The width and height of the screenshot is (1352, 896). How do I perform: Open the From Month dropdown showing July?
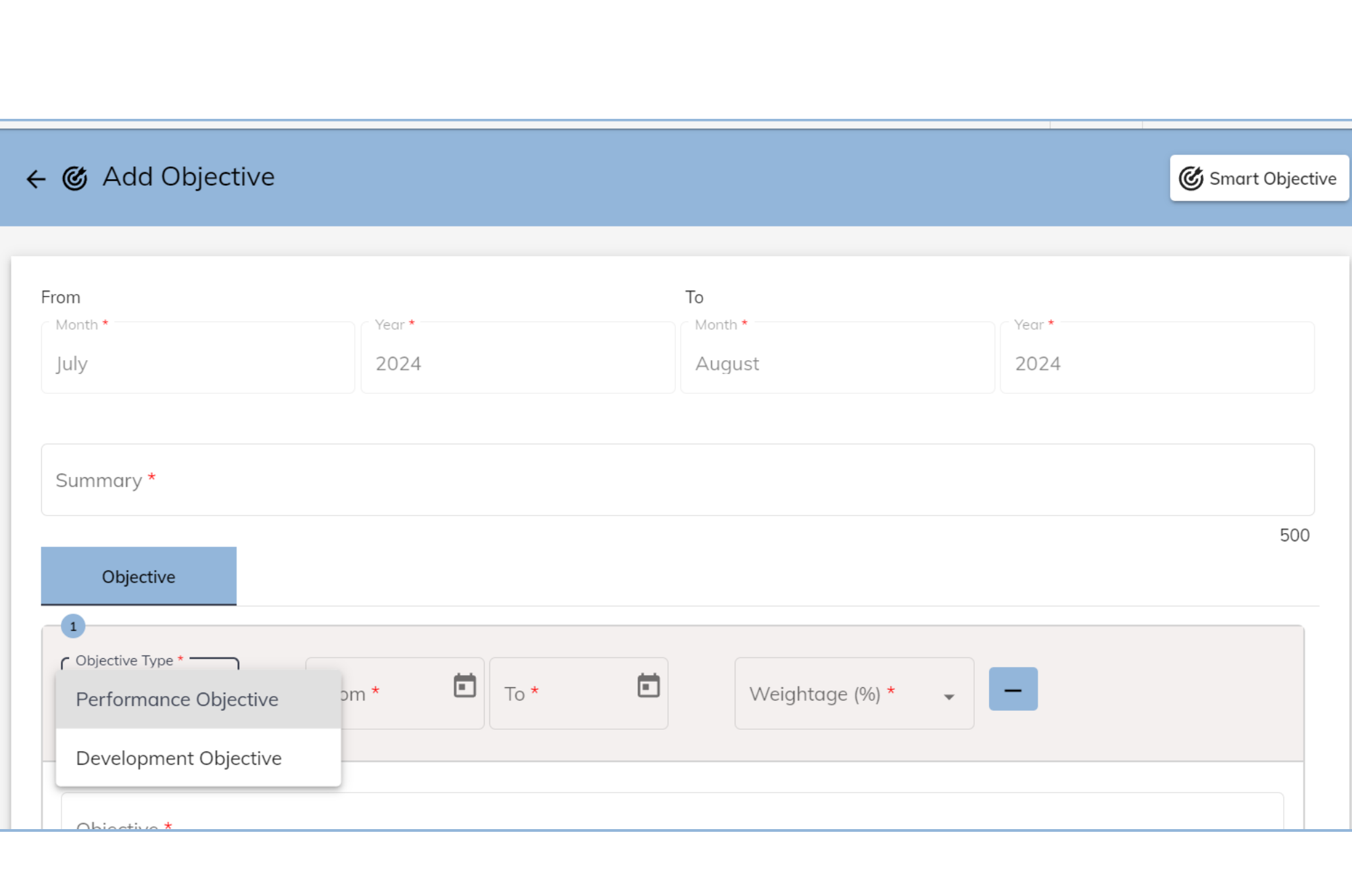pos(197,363)
